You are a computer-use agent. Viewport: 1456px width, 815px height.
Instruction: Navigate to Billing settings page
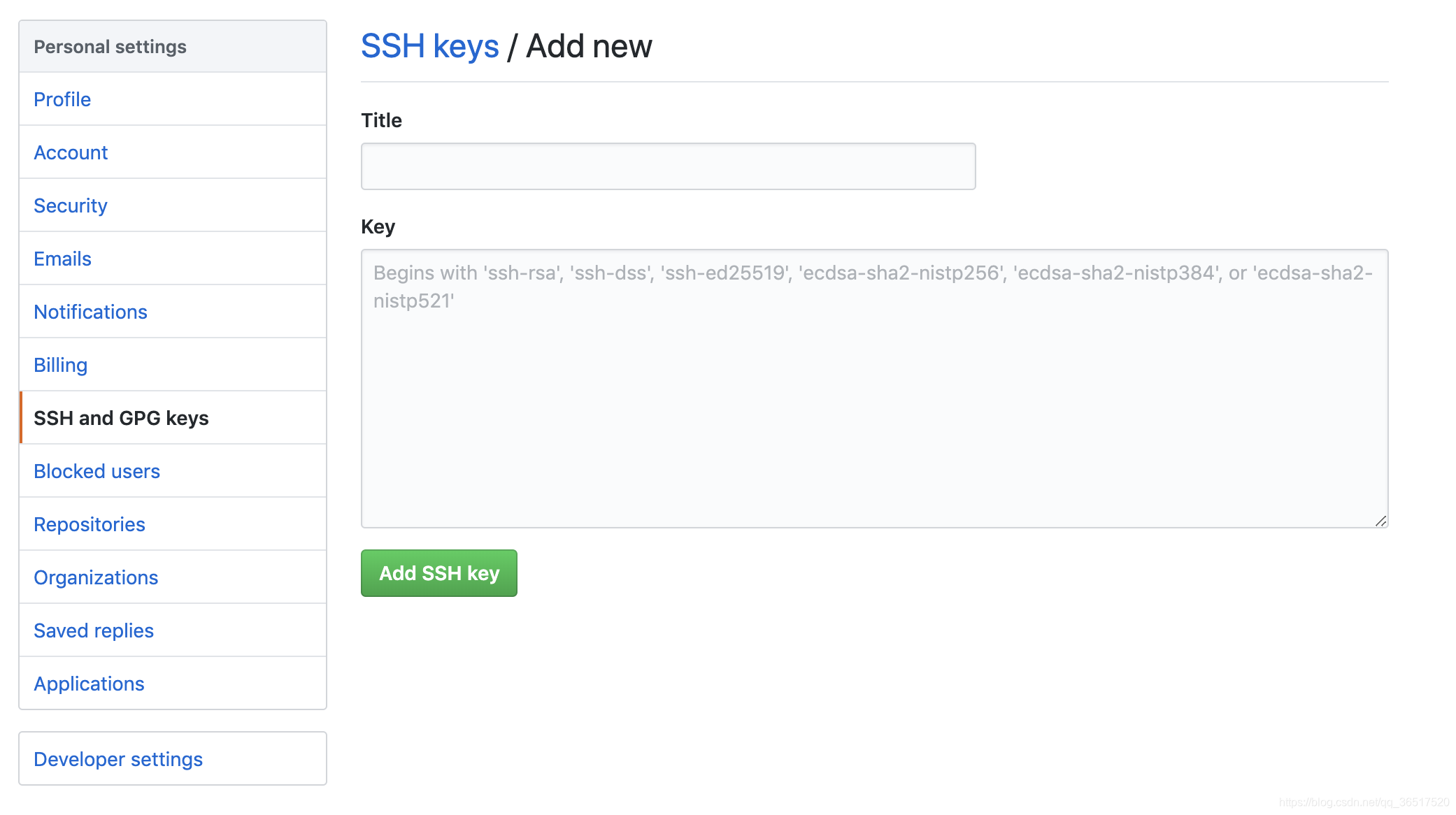[x=60, y=365]
